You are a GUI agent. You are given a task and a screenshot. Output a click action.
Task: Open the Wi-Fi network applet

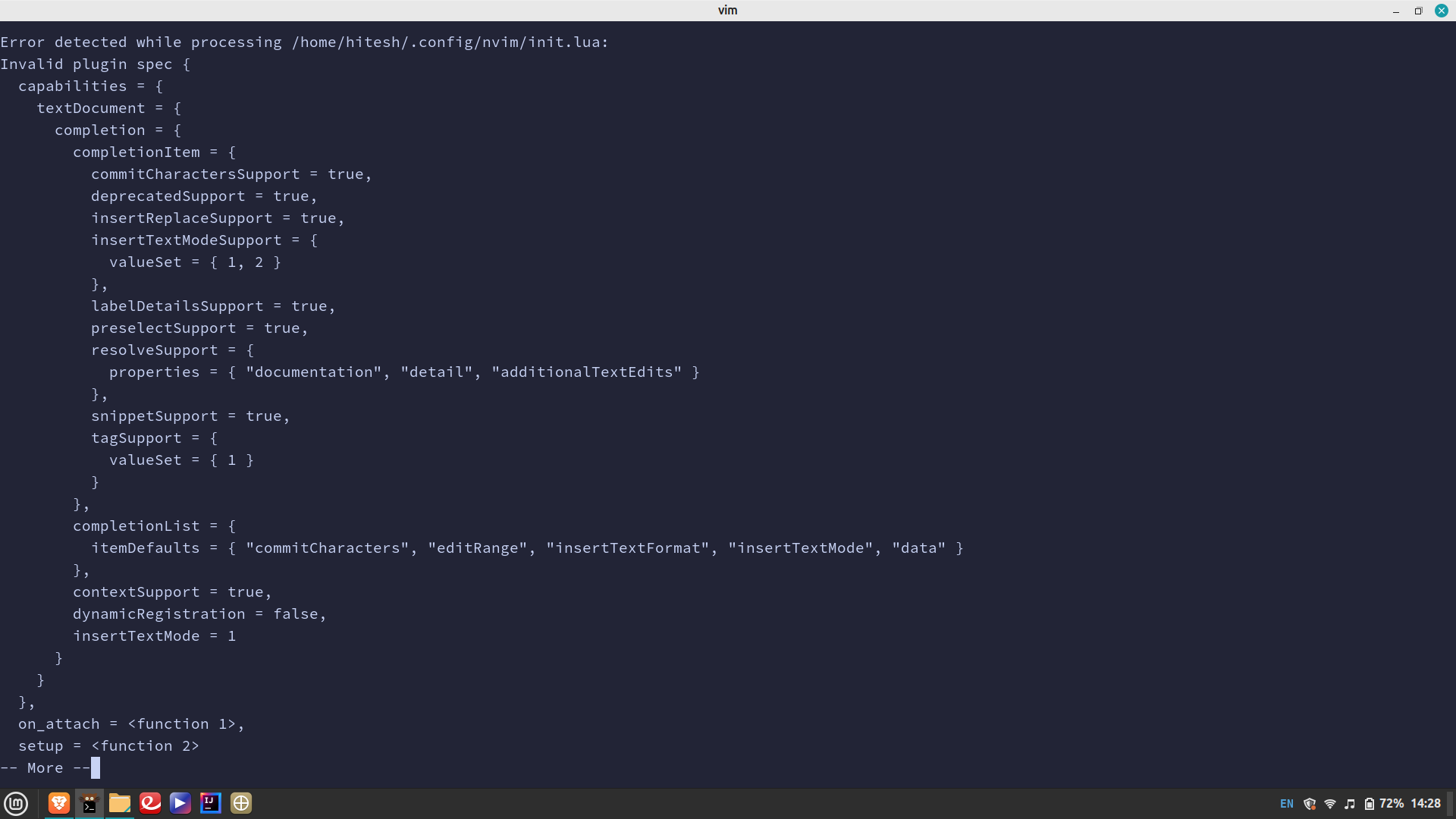(1329, 803)
